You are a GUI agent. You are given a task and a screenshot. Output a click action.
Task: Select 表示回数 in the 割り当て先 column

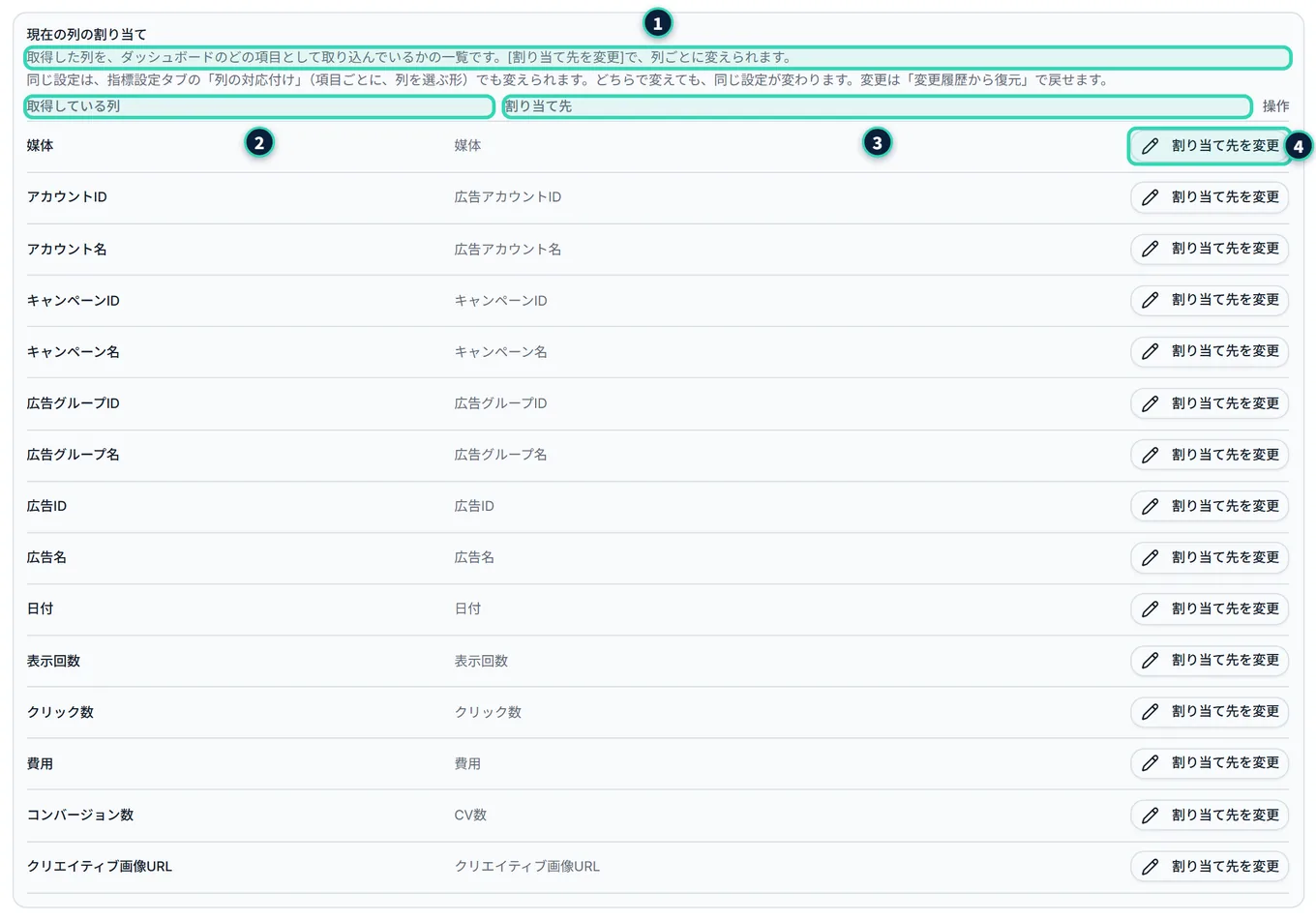[x=481, y=661]
